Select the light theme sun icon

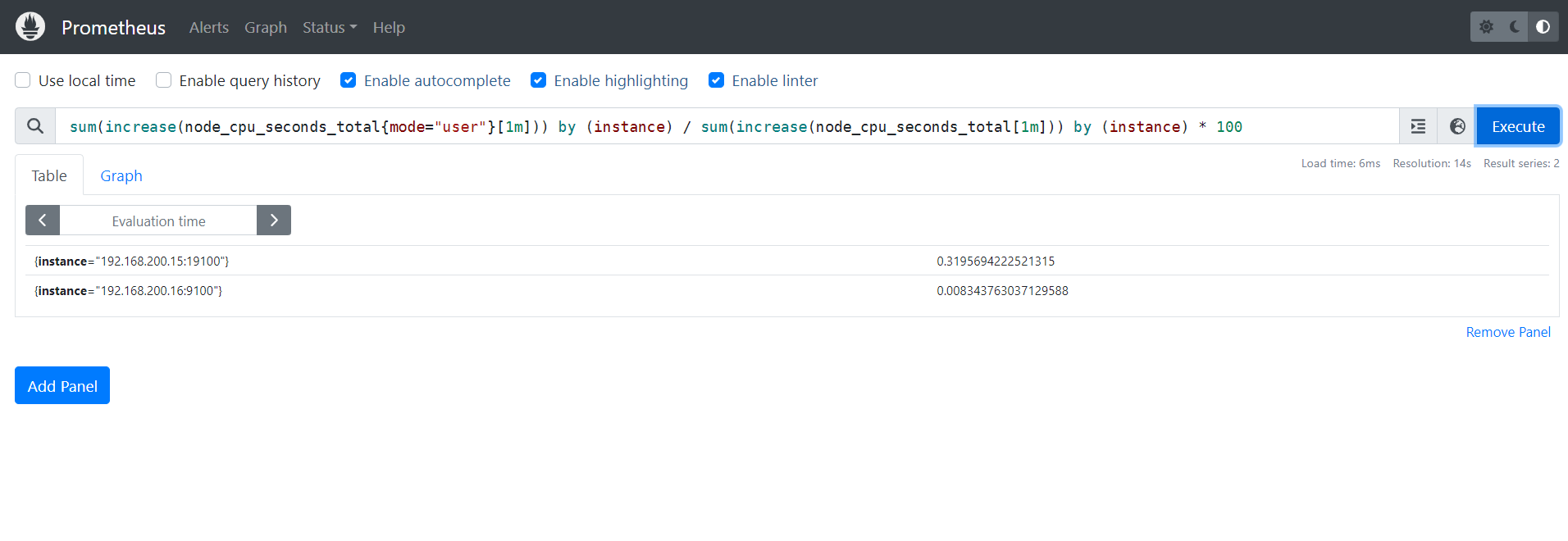(x=1486, y=27)
